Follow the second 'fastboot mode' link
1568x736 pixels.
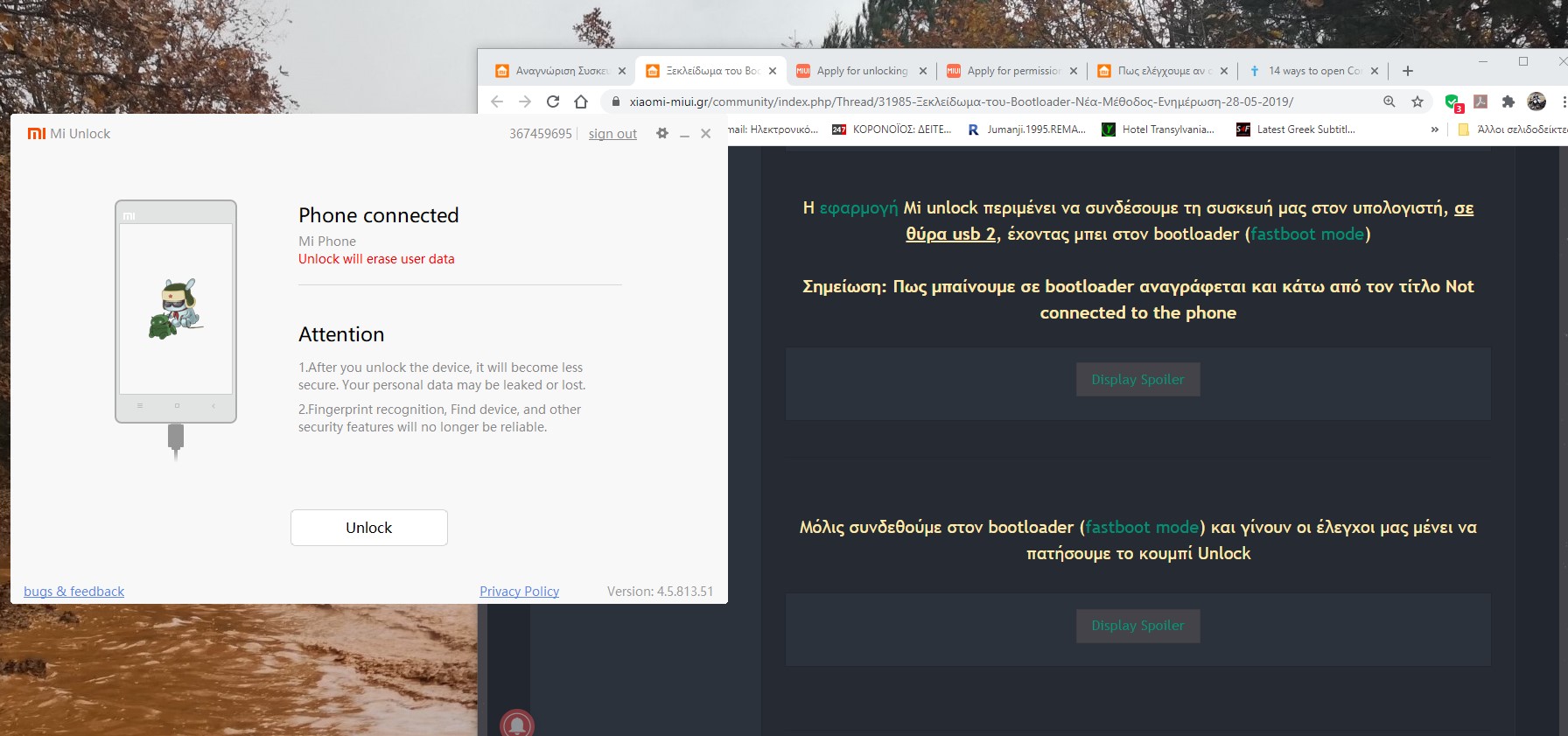[x=1142, y=528]
